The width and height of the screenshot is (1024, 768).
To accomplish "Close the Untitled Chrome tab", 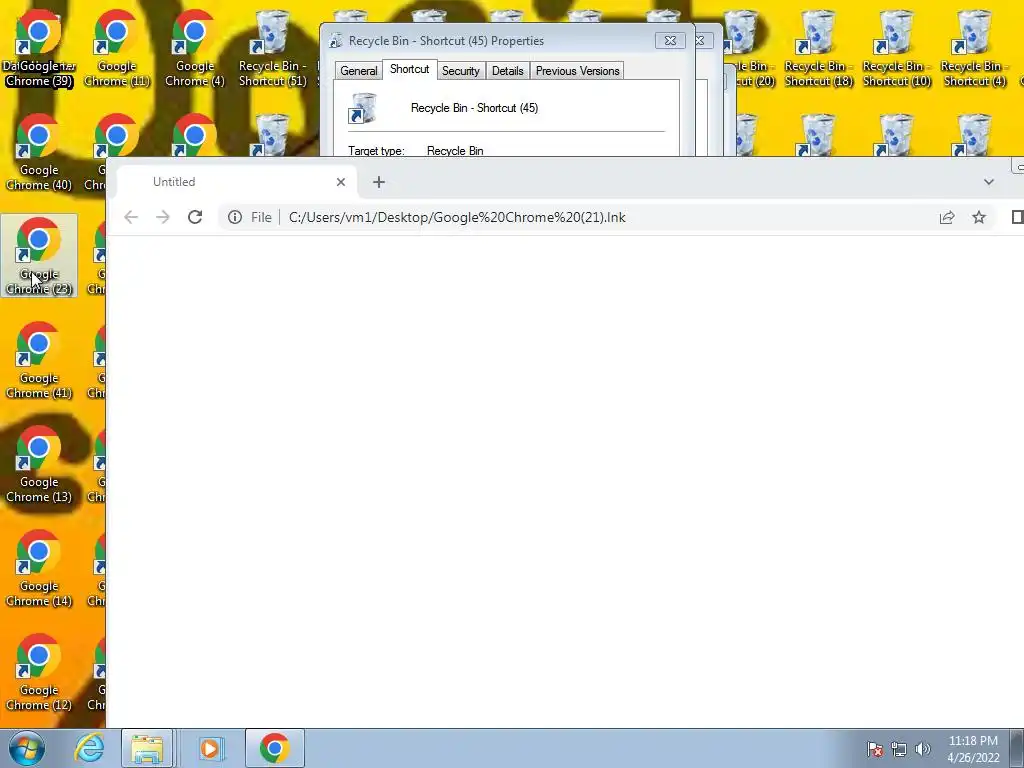I will click(x=341, y=182).
